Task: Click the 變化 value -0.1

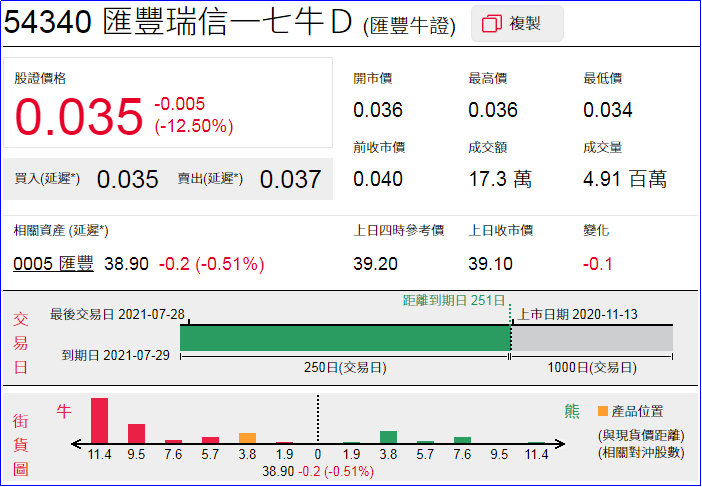Action: [597, 264]
